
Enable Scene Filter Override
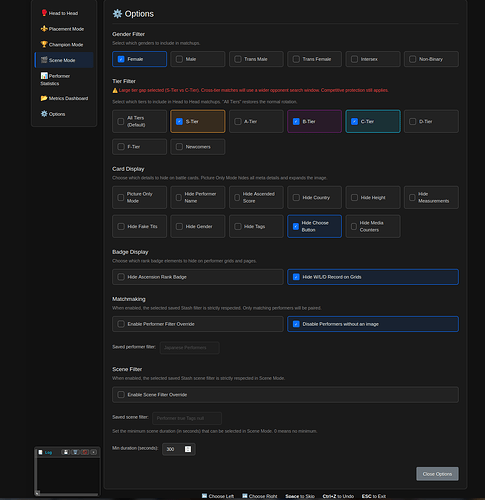tap(285, 395)
